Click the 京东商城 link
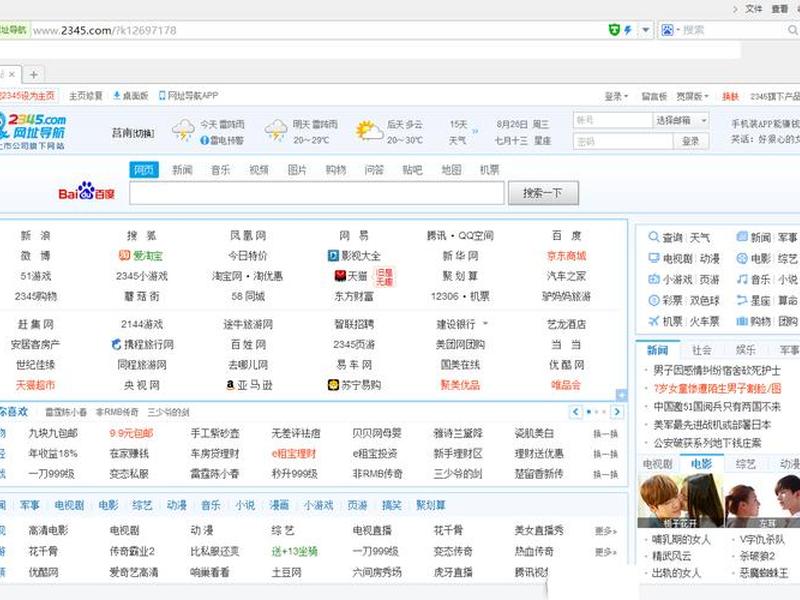This screenshot has width=800, height=600. click(566, 256)
